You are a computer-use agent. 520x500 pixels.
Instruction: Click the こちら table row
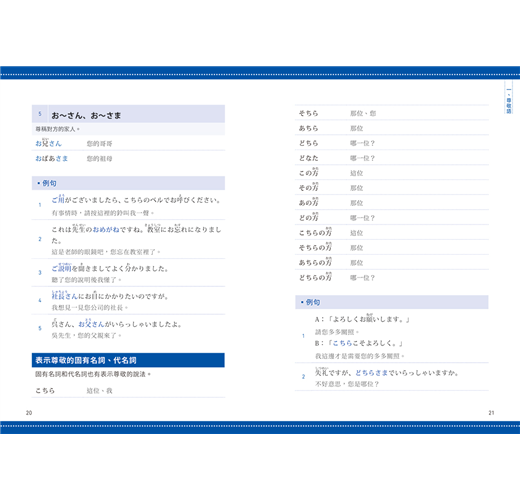pyautogui.click(x=128, y=390)
